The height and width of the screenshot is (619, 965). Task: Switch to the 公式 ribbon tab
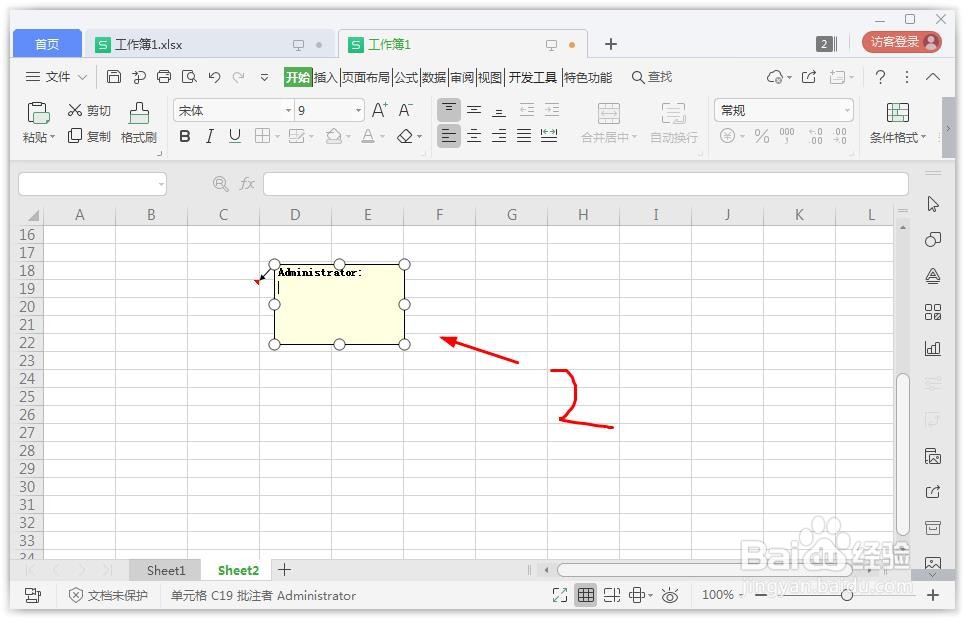point(406,77)
